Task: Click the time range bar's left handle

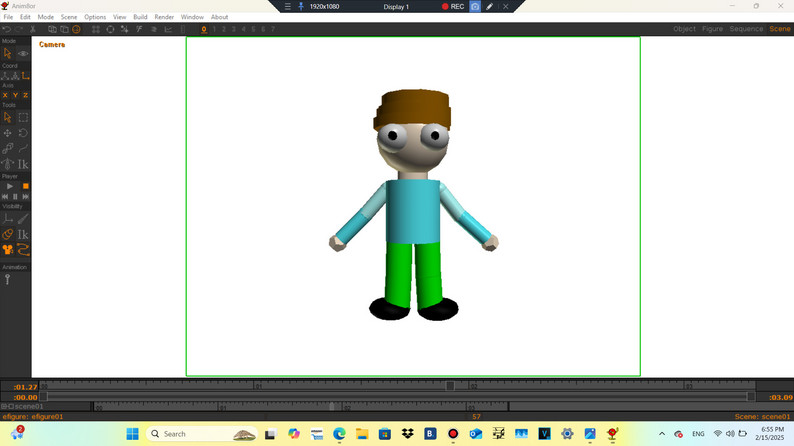Action: click(x=44, y=397)
